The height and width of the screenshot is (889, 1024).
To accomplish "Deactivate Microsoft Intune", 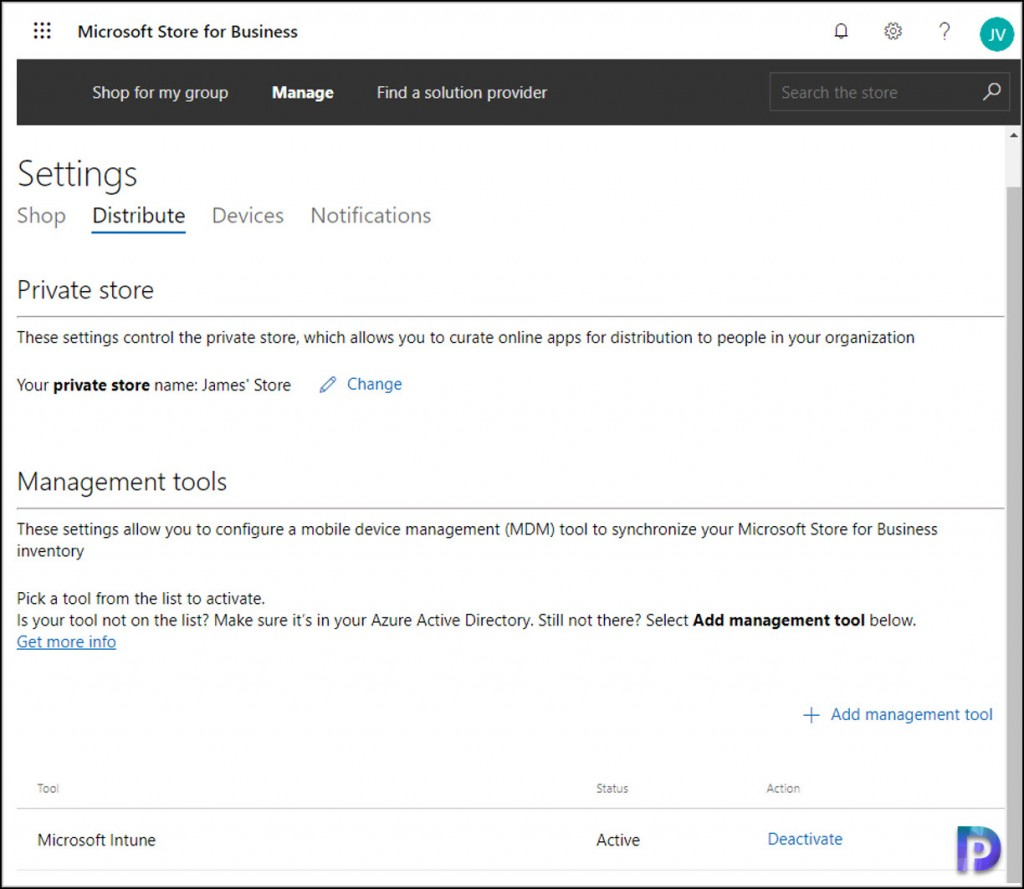I will [x=805, y=839].
